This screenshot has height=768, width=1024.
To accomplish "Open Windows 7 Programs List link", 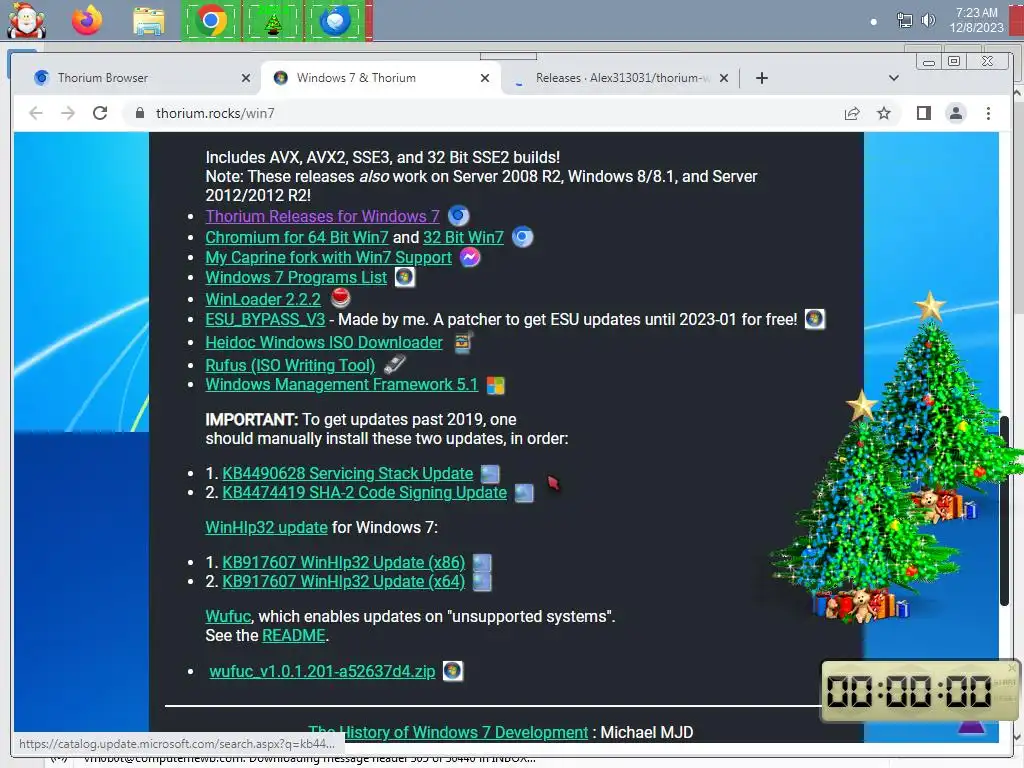I will pos(296,278).
